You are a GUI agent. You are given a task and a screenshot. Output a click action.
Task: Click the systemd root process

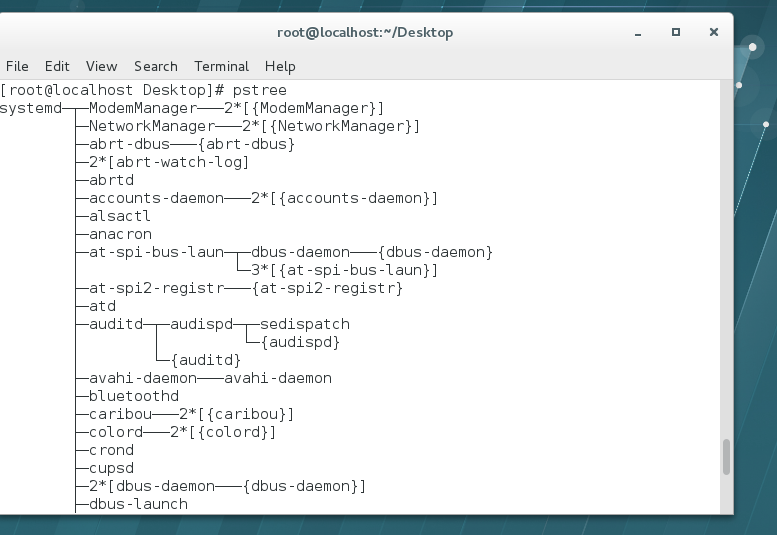click(31, 108)
